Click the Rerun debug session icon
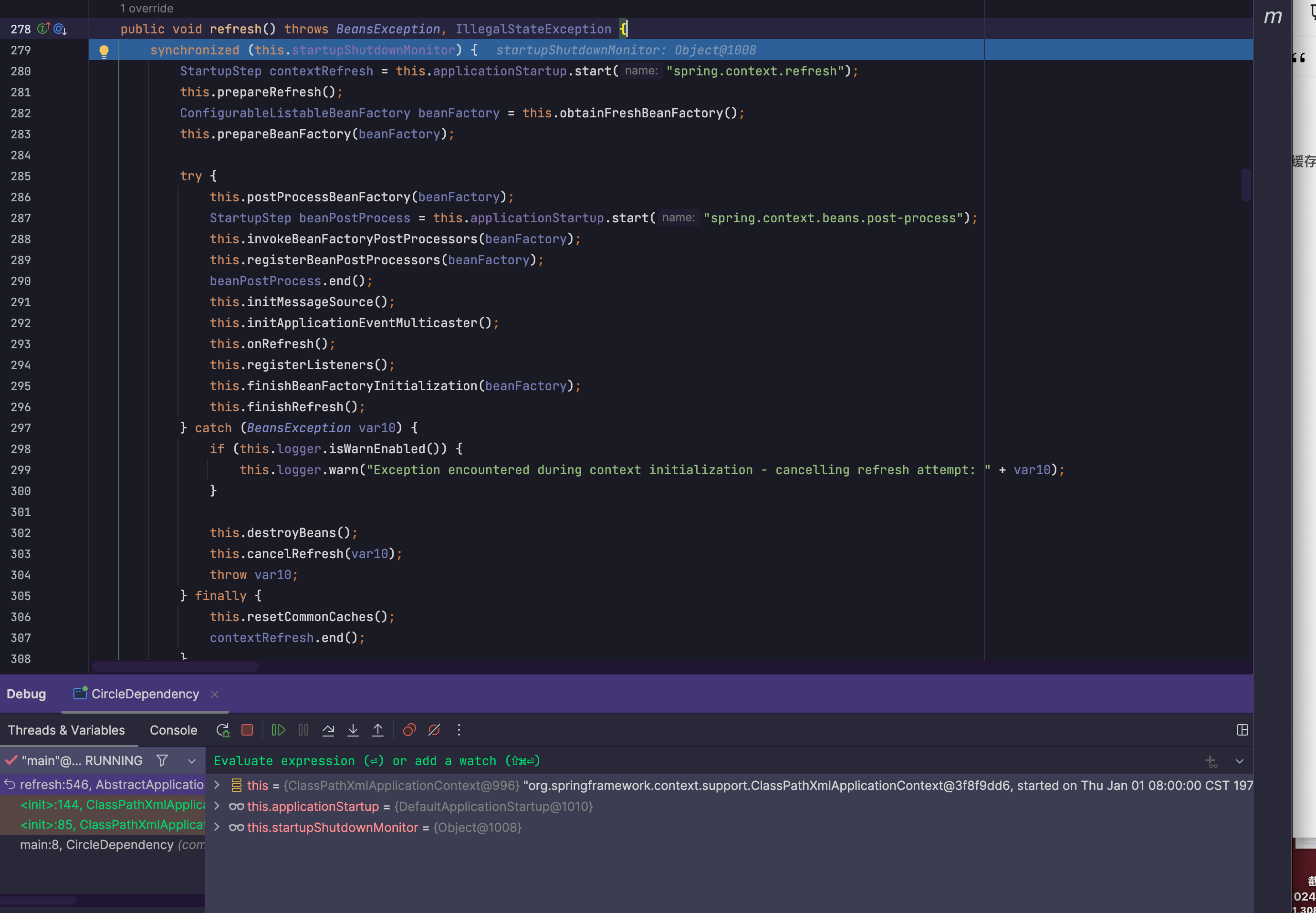1316x913 pixels. point(222,730)
